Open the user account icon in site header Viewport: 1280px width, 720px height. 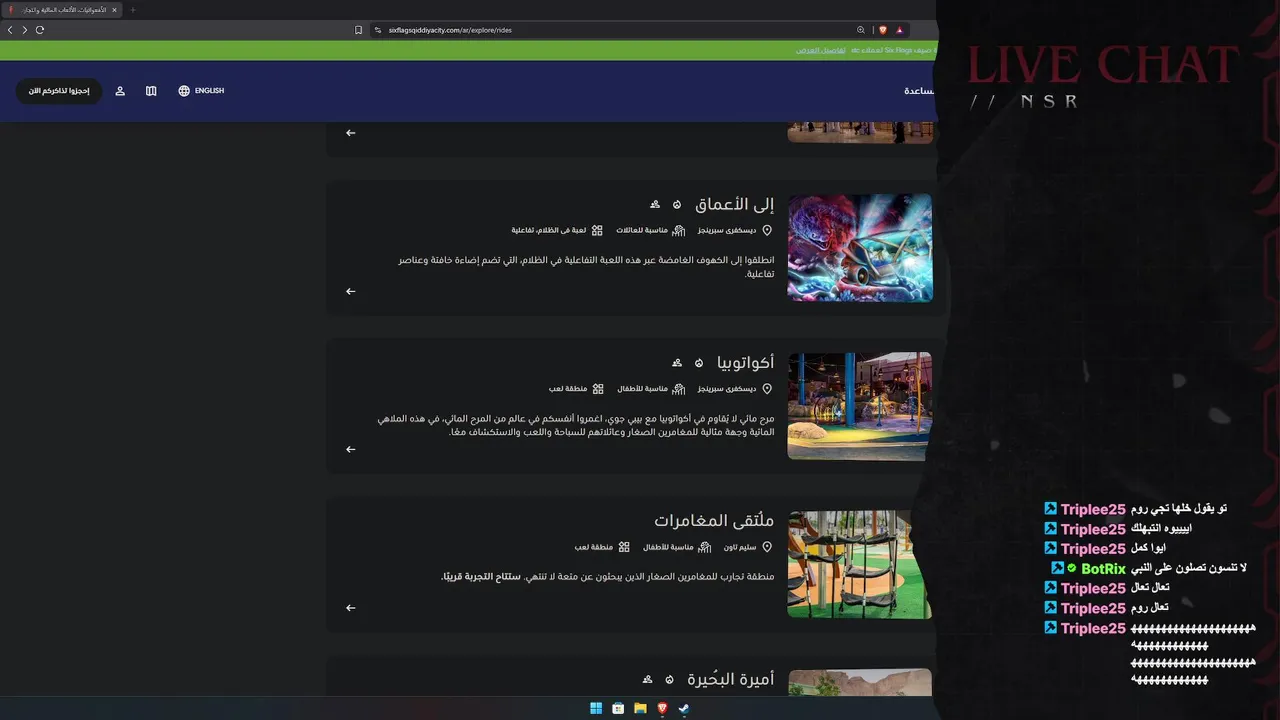pos(120,91)
